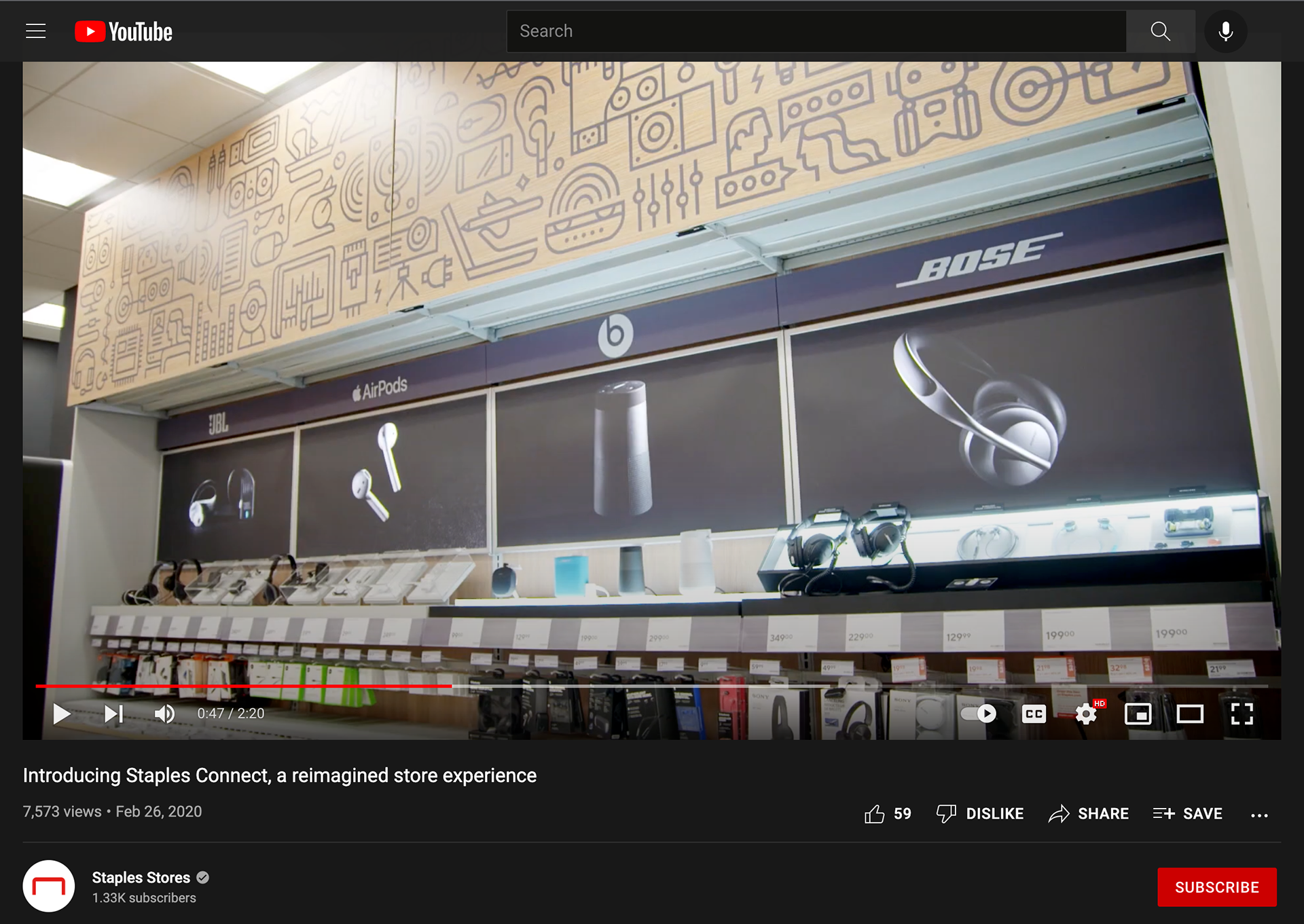
Task: Click the 7,573 views date text
Action: [113, 811]
